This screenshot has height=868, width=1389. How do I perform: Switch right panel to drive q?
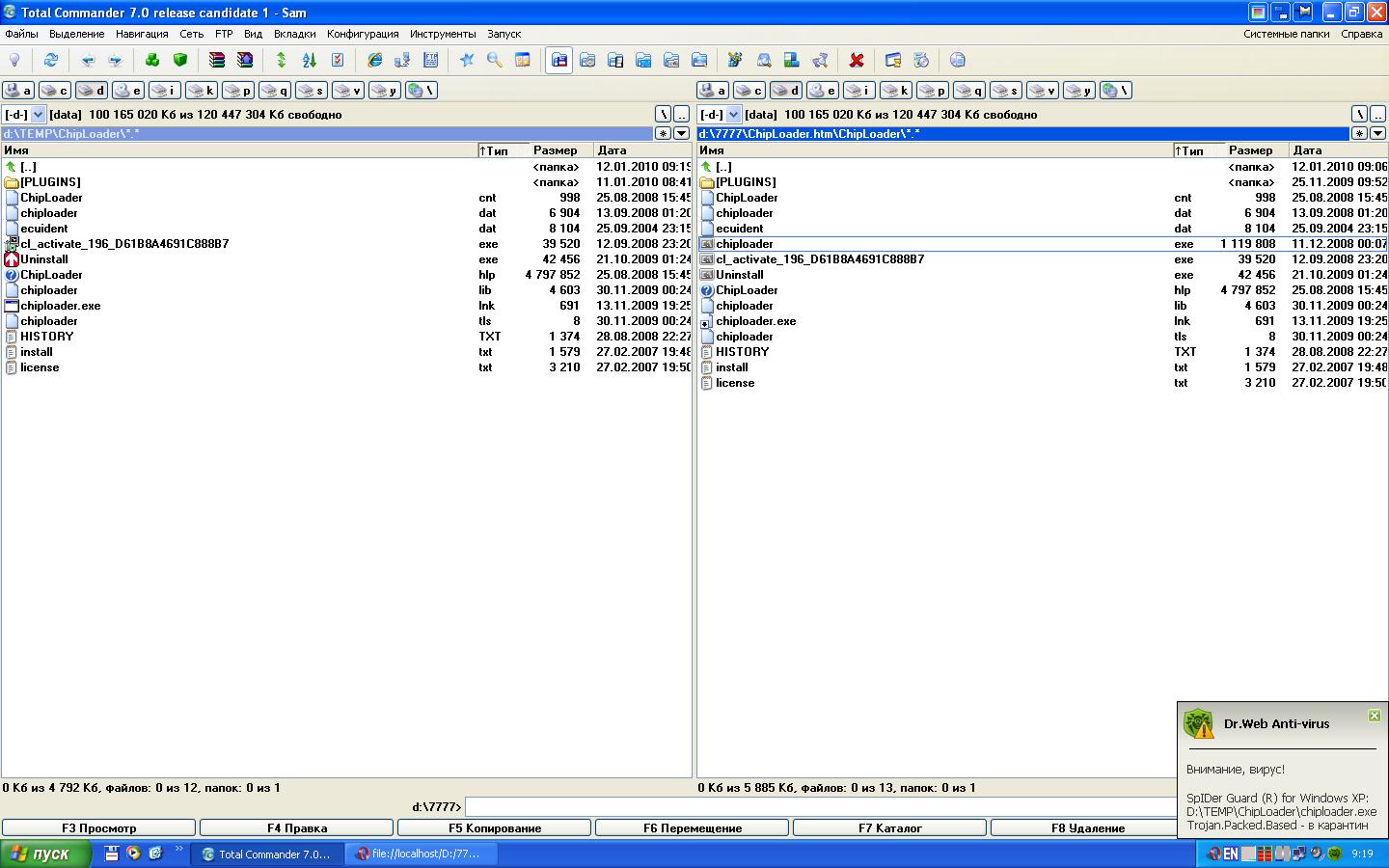tap(968, 91)
